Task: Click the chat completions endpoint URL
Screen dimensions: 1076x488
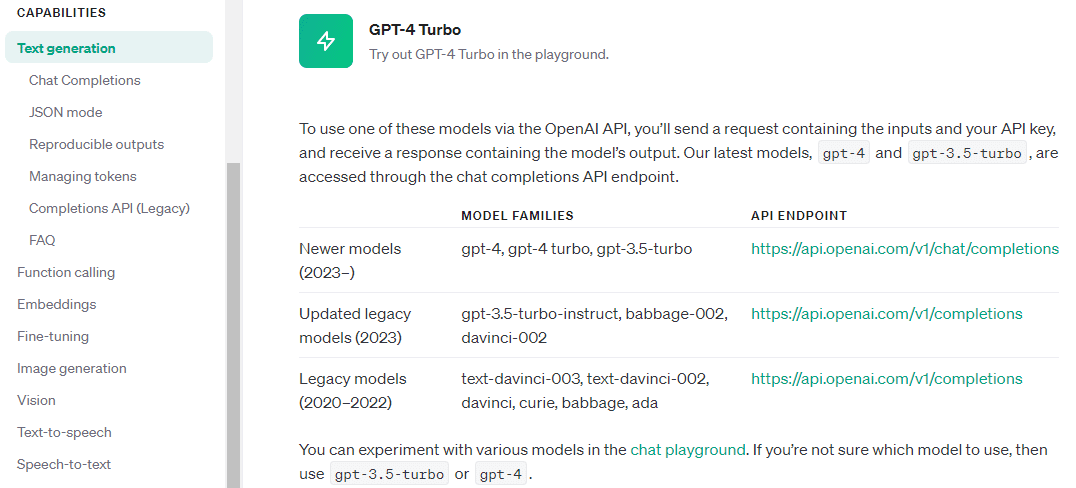Action: 904,249
